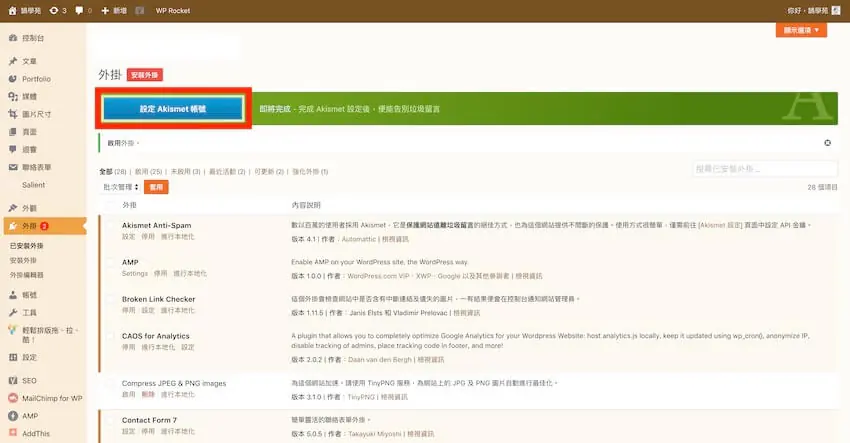Filter by 最近活動 (2) recently active

[x=227, y=171]
